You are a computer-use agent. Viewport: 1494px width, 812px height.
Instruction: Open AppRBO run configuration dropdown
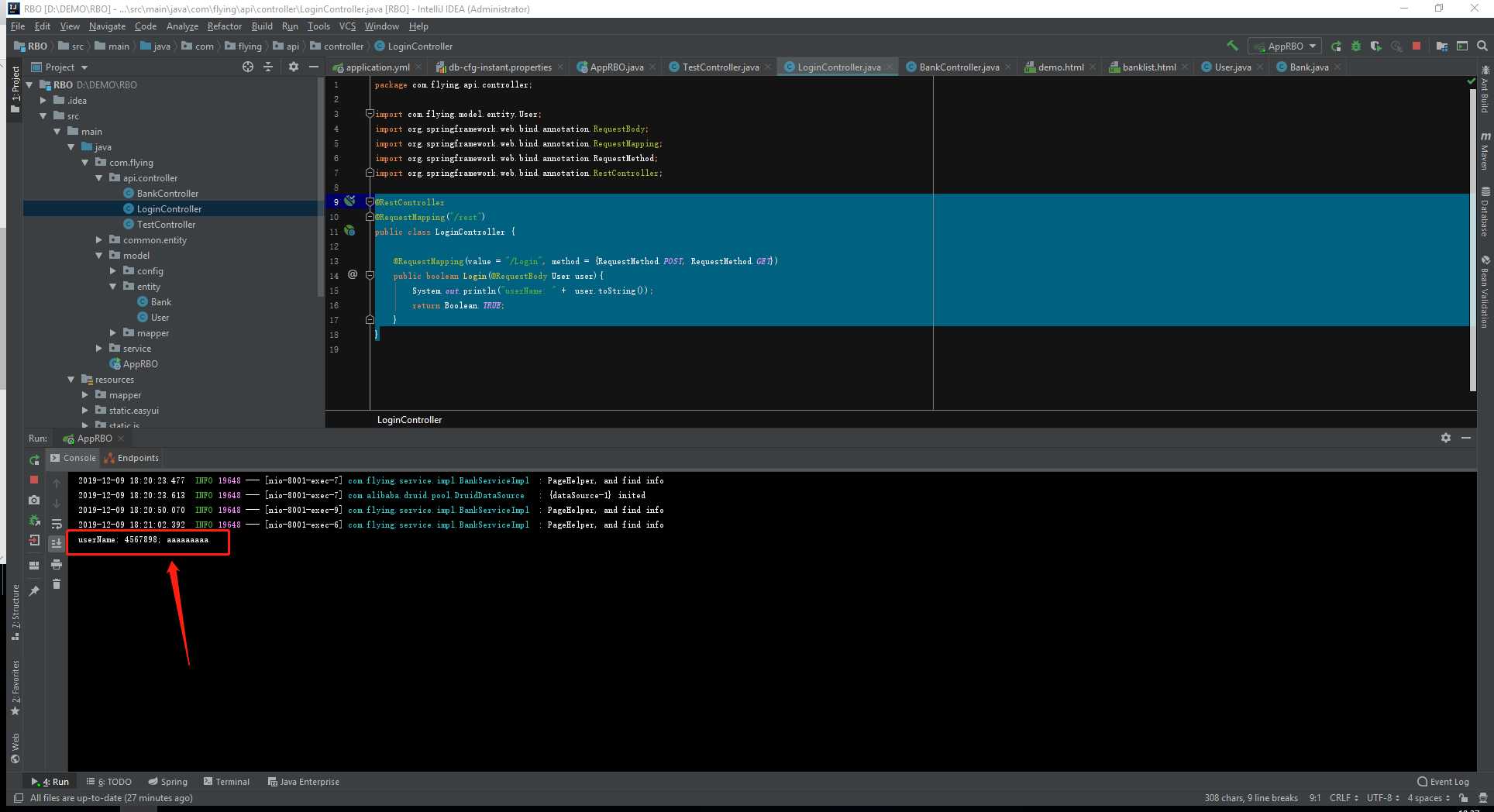pos(1285,46)
